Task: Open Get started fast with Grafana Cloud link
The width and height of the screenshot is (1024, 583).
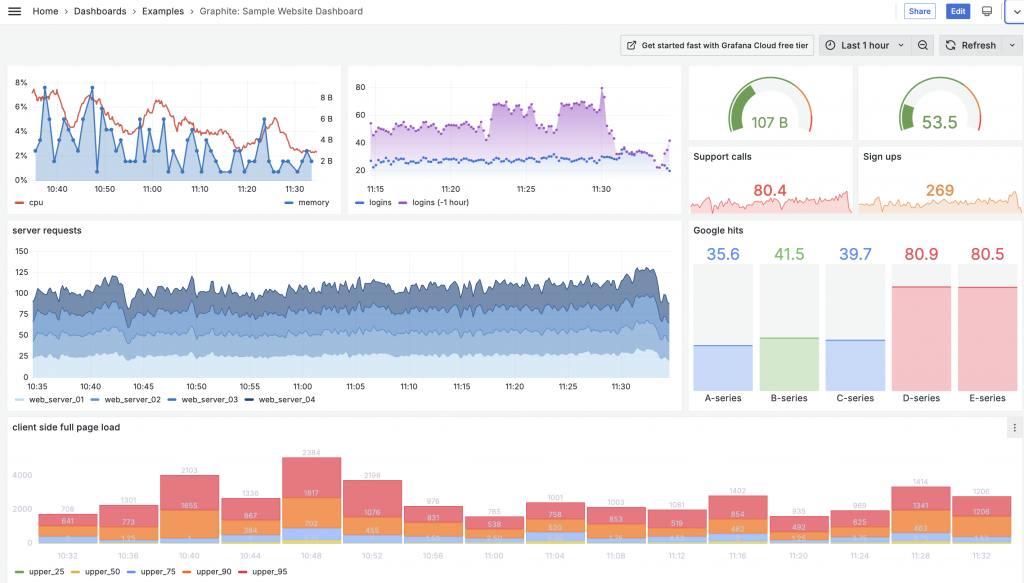Action: [717, 45]
